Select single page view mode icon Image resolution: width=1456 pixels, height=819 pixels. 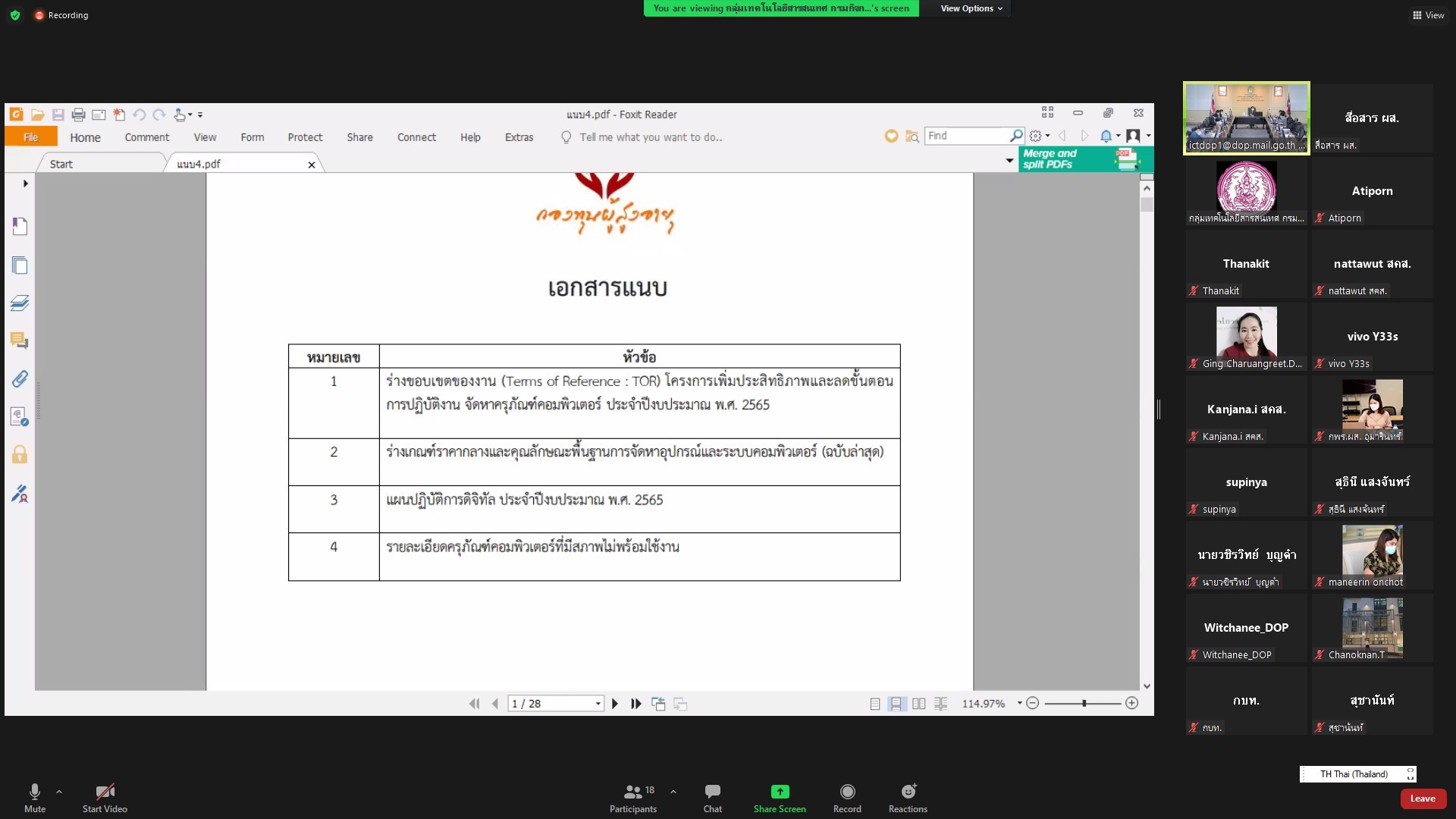875,704
